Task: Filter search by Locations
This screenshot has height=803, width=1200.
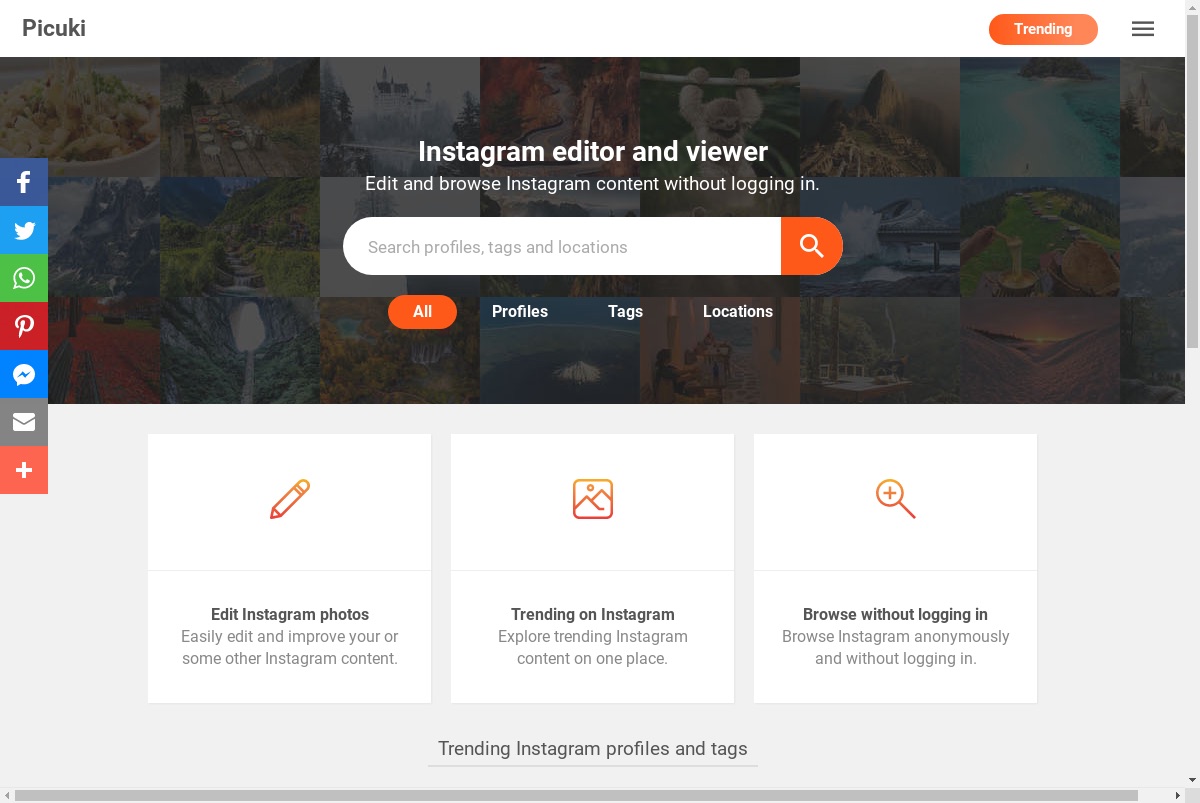Action: click(x=738, y=312)
